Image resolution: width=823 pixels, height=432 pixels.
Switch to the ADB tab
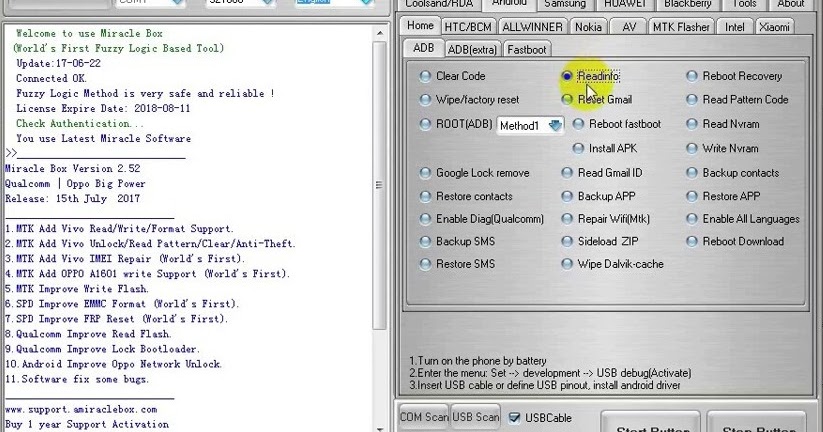(x=424, y=48)
